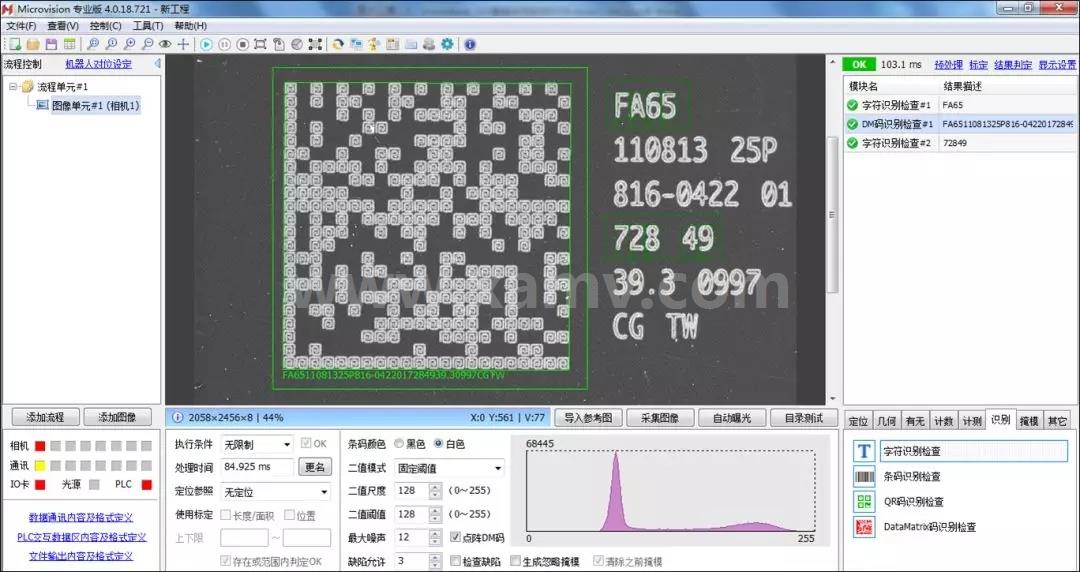1080x572 pixels.
Task: Check the 长度/面积 calibration checkbox
Action: pos(225,515)
